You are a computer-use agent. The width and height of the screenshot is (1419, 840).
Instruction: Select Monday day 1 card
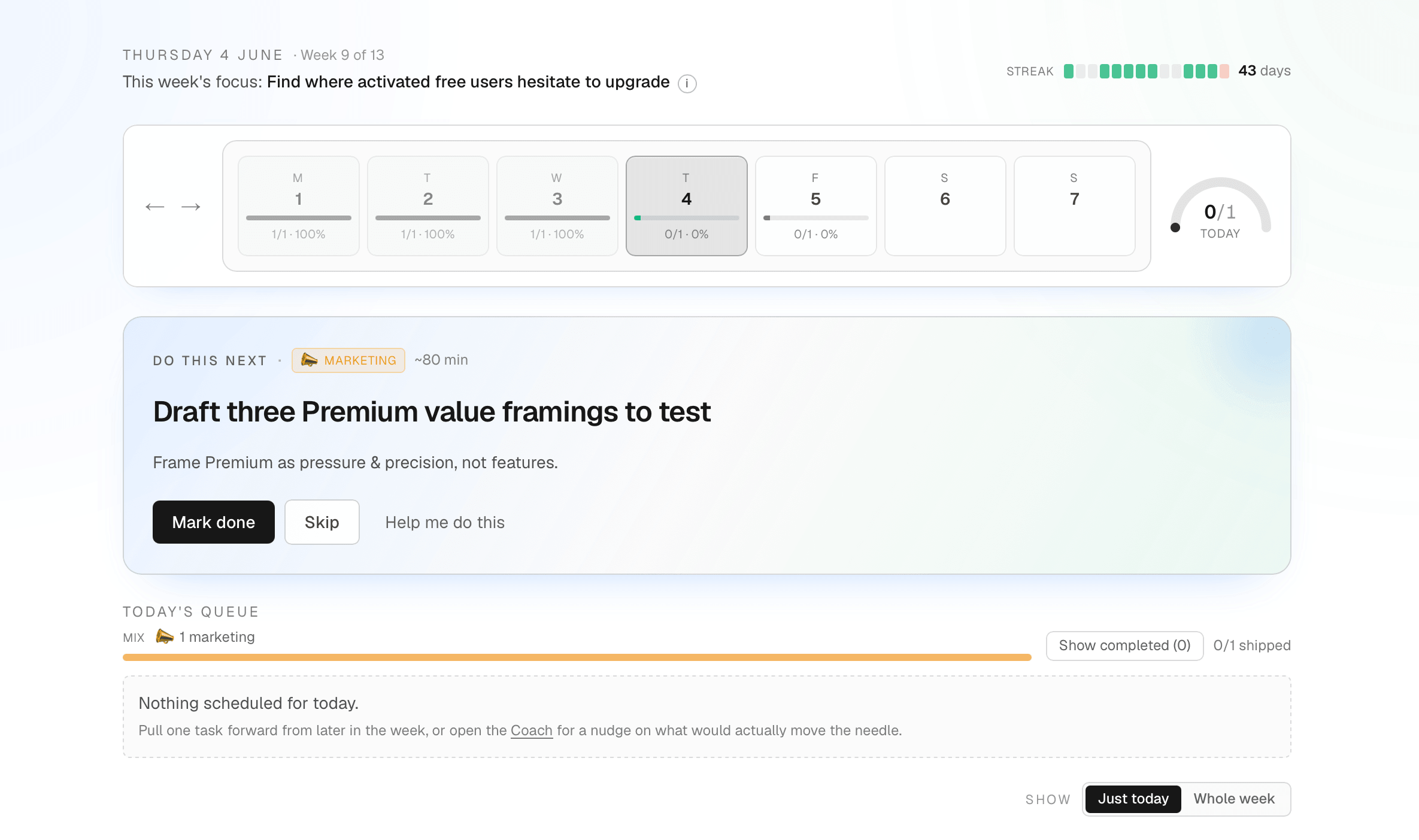299,206
